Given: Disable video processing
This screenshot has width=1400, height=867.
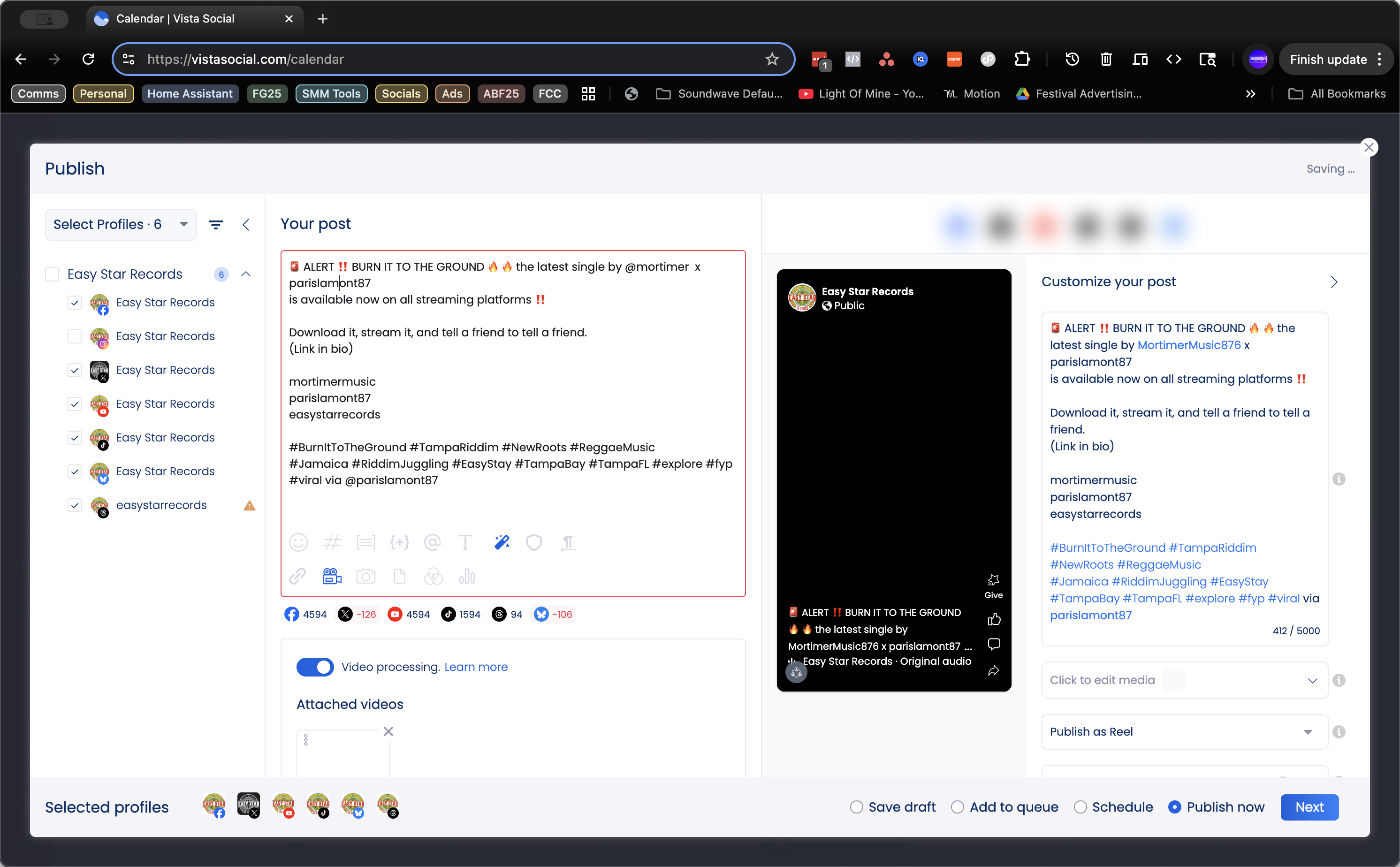Looking at the screenshot, I should tap(315, 667).
